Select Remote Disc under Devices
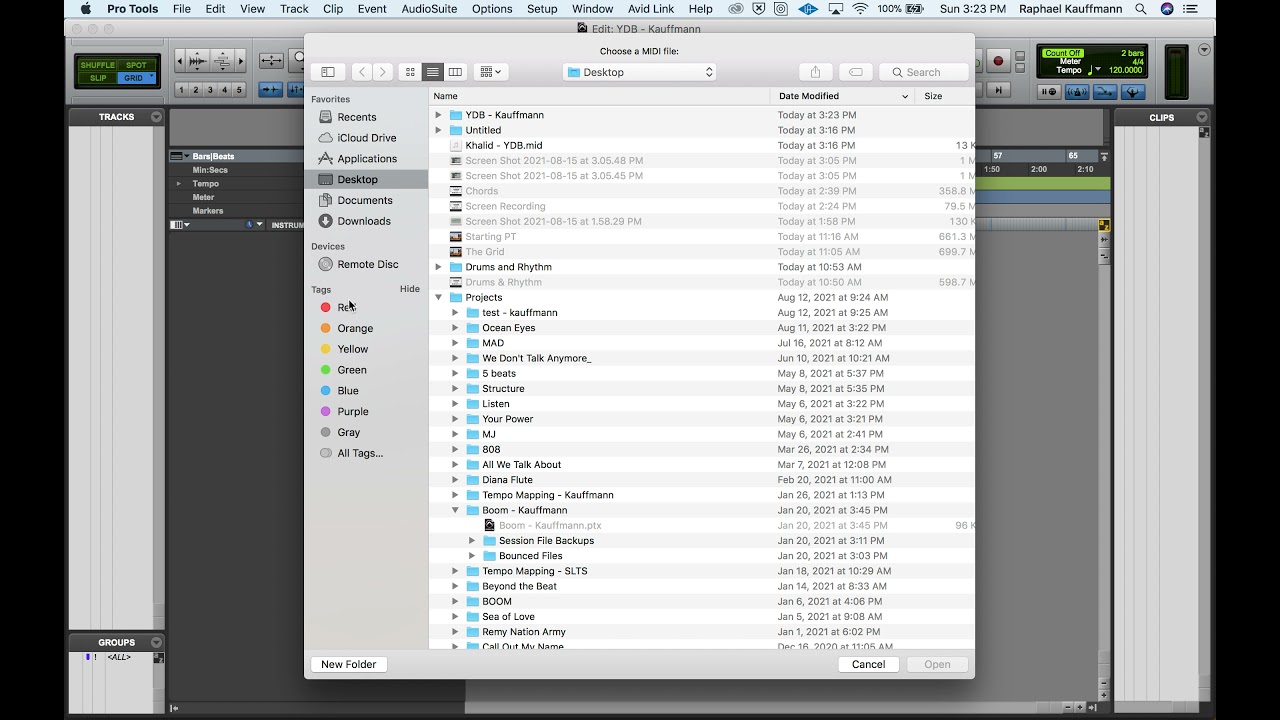 pos(367,264)
